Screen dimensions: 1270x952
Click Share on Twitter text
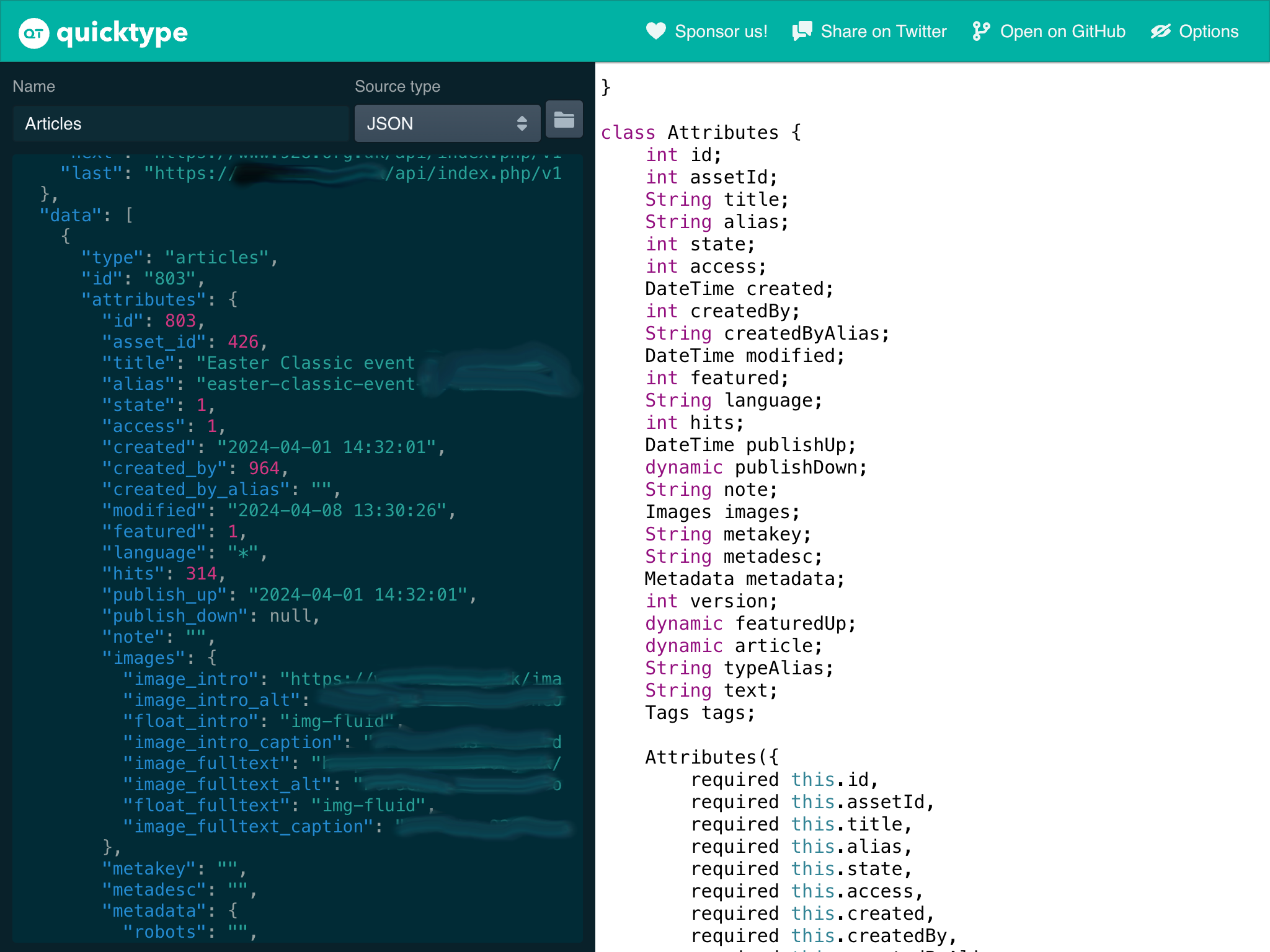click(883, 32)
